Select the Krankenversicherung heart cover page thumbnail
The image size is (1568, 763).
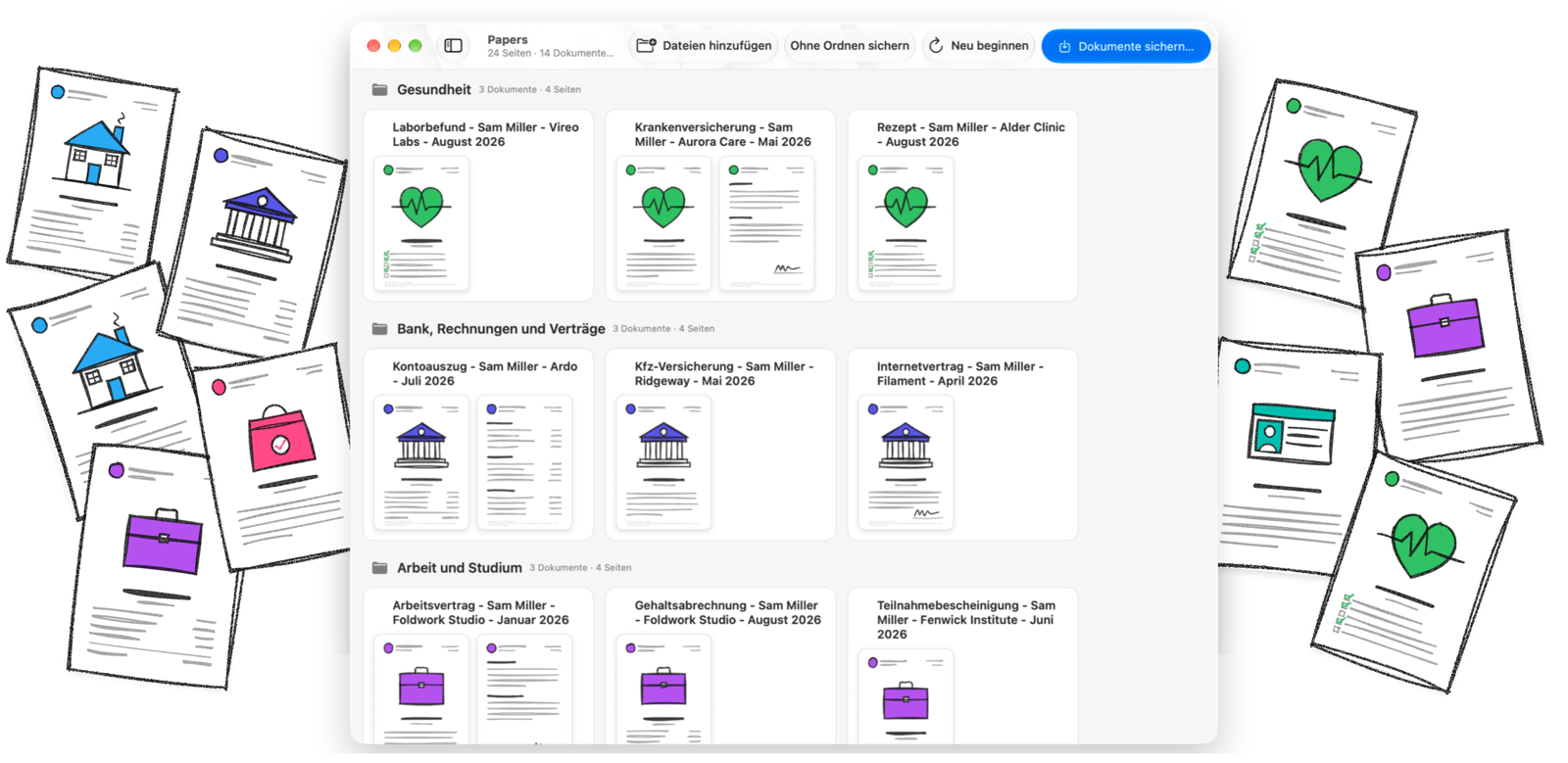point(663,224)
